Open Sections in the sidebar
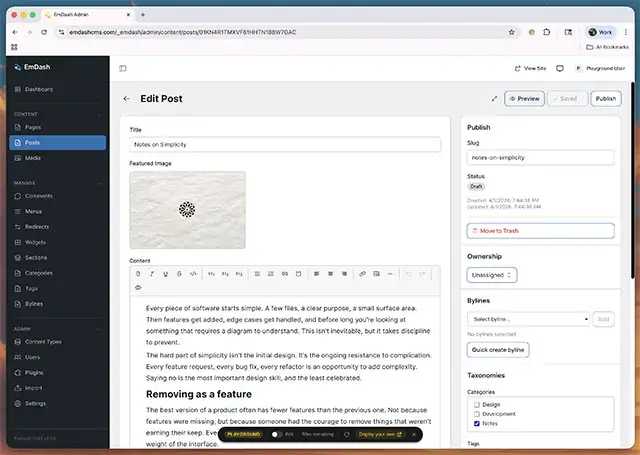Viewport: 640px width, 455px height. click(58, 258)
